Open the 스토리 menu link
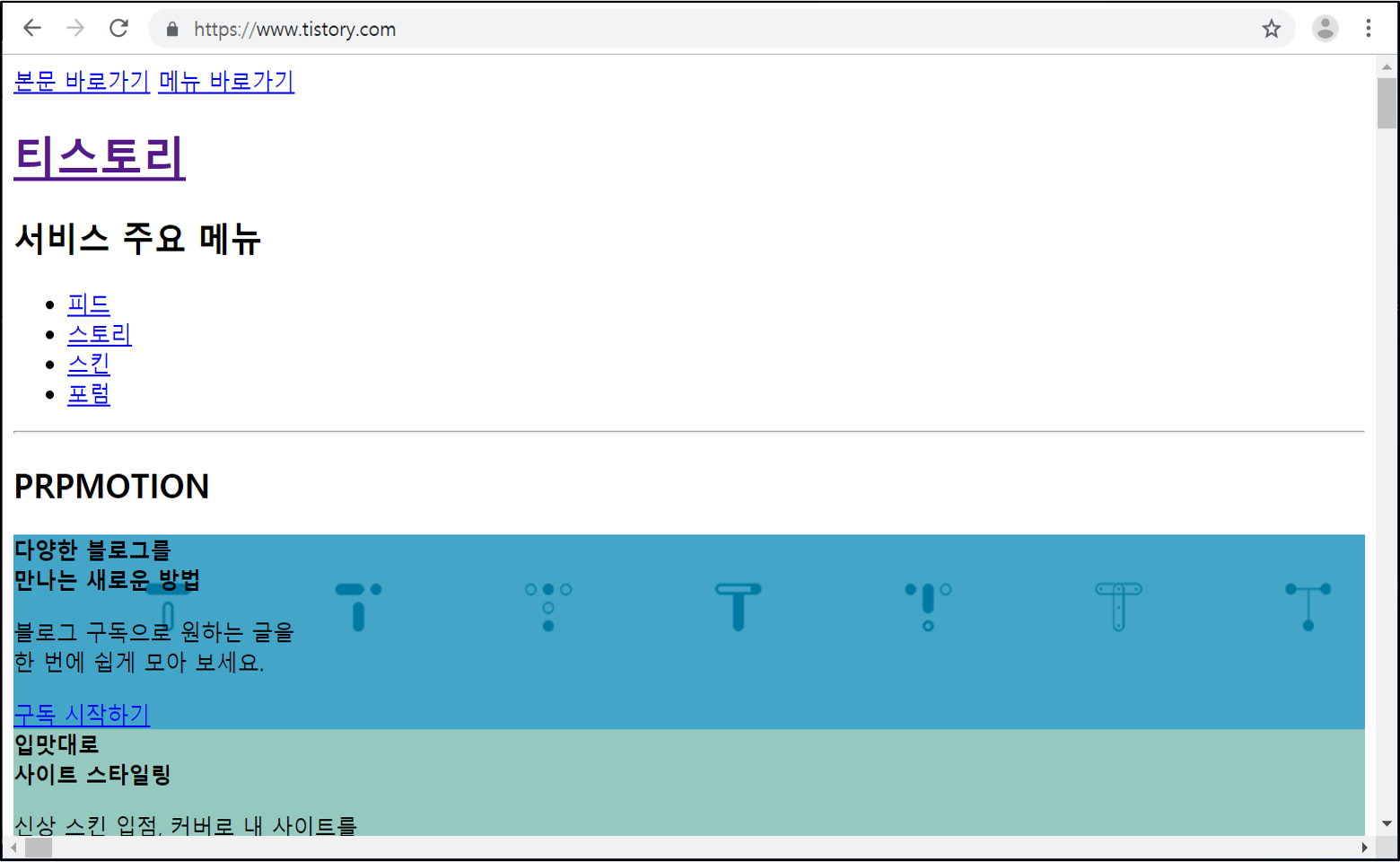Viewport: 1400px width, 862px height. (100, 334)
